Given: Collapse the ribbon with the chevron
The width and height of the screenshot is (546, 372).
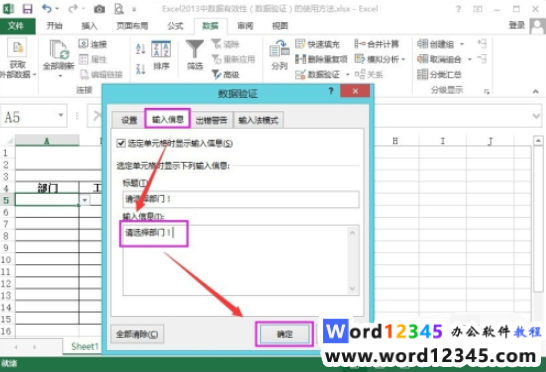Looking at the screenshot, I should (536, 92).
